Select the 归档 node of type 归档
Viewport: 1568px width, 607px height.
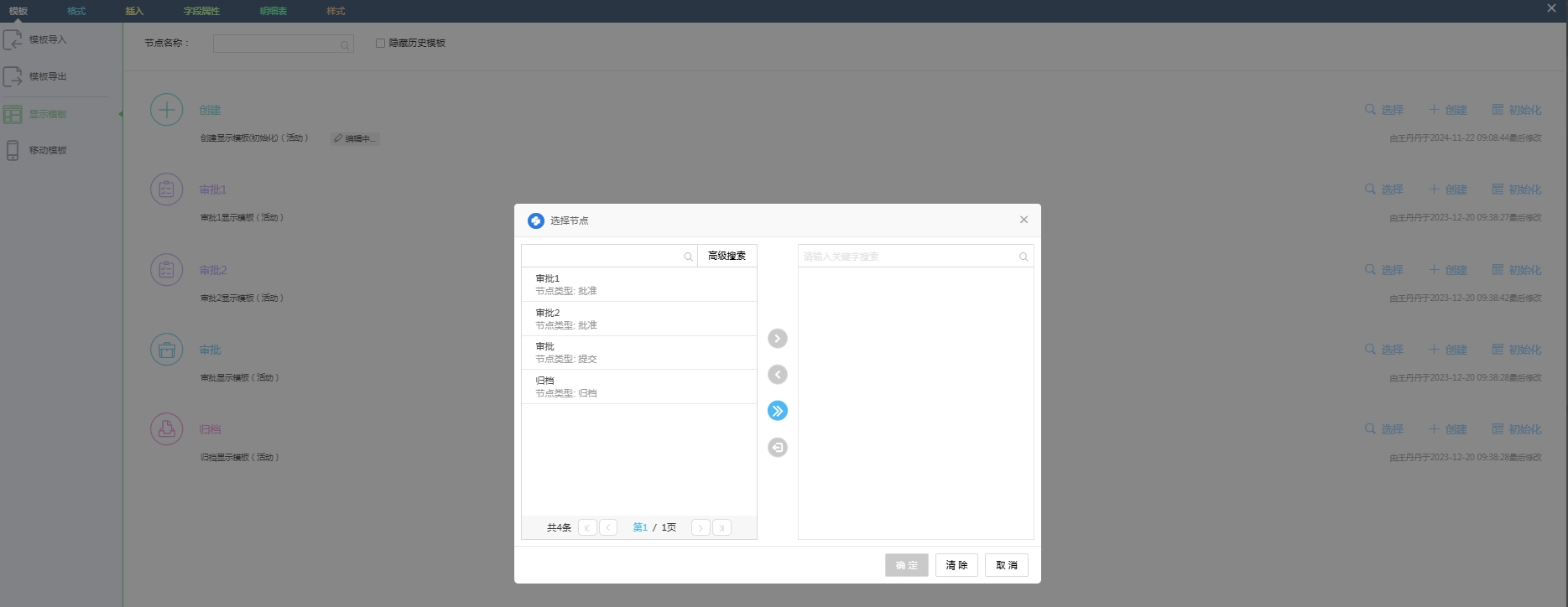[x=638, y=387]
